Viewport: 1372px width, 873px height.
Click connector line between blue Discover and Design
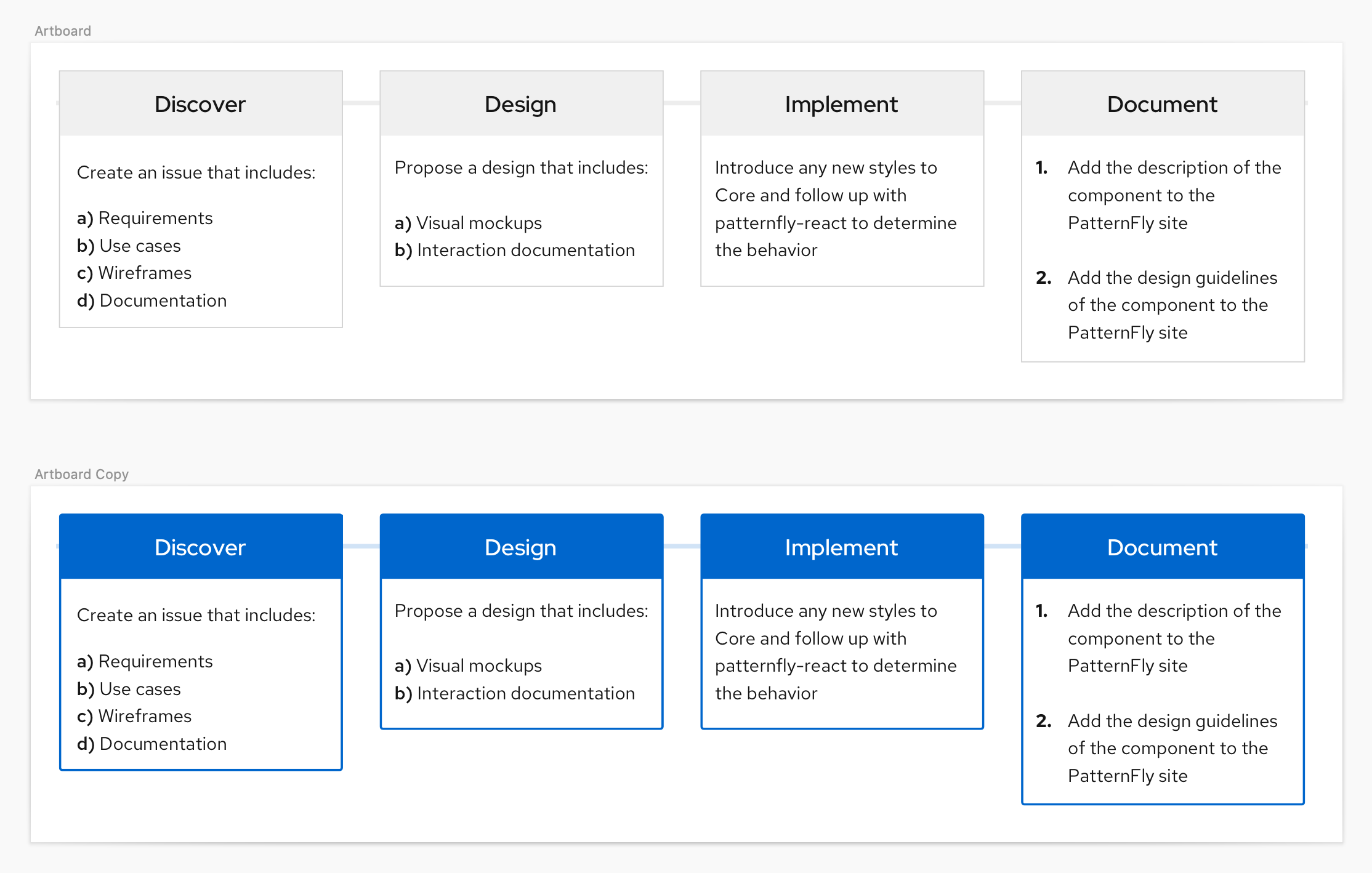click(x=361, y=546)
